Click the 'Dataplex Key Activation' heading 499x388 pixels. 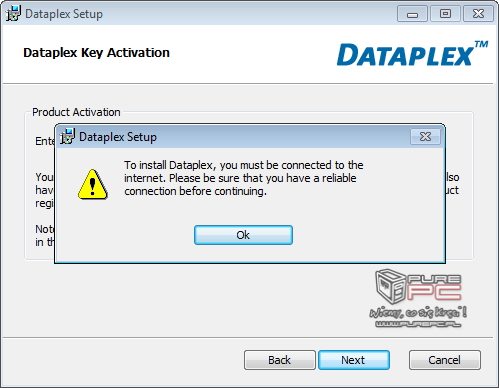point(96,53)
